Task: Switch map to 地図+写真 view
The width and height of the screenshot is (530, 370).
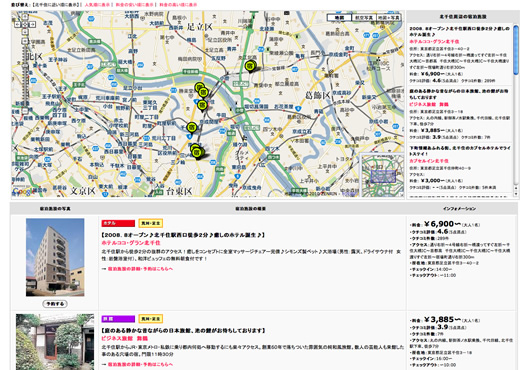Action: coord(388,18)
